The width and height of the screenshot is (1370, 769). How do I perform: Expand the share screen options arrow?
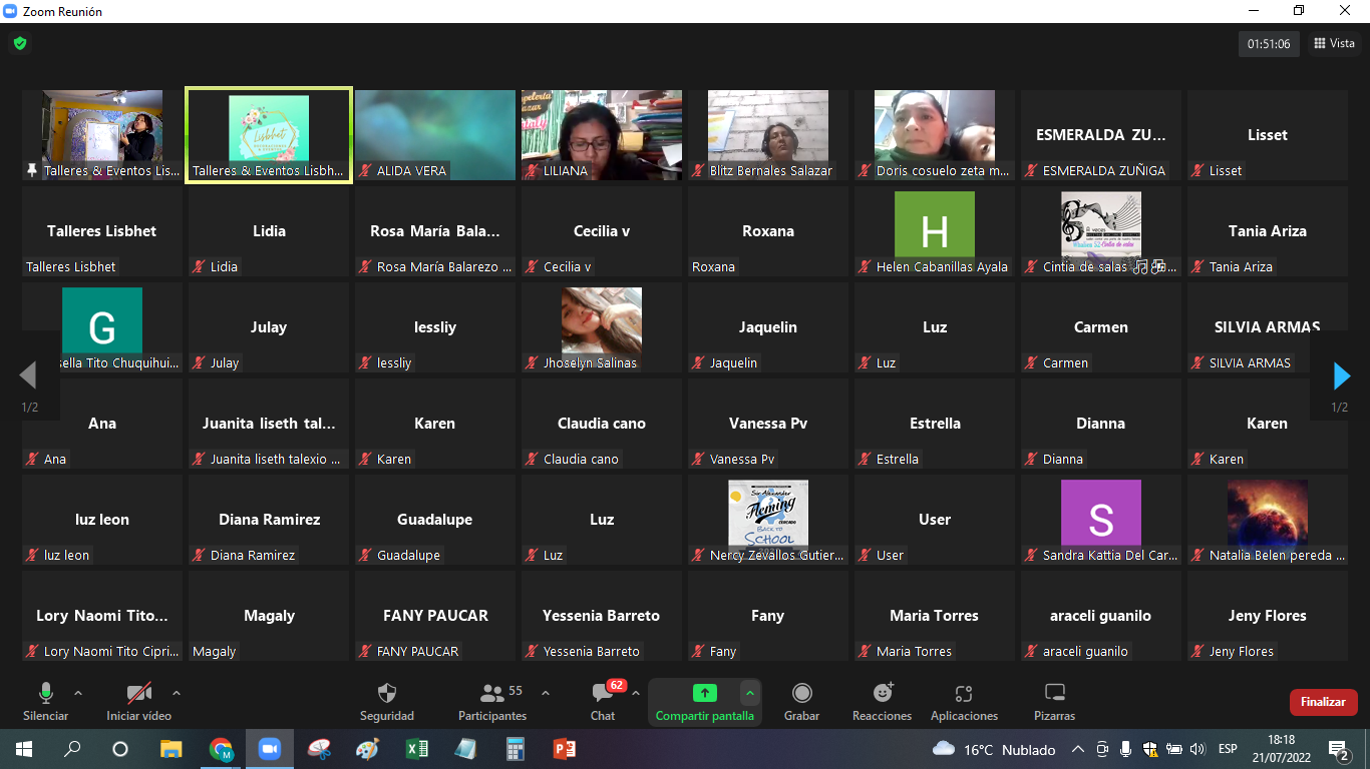749,694
